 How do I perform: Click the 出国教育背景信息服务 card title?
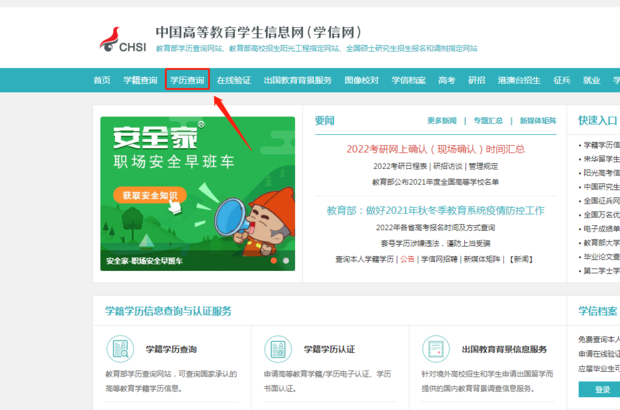tap(504, 349)
